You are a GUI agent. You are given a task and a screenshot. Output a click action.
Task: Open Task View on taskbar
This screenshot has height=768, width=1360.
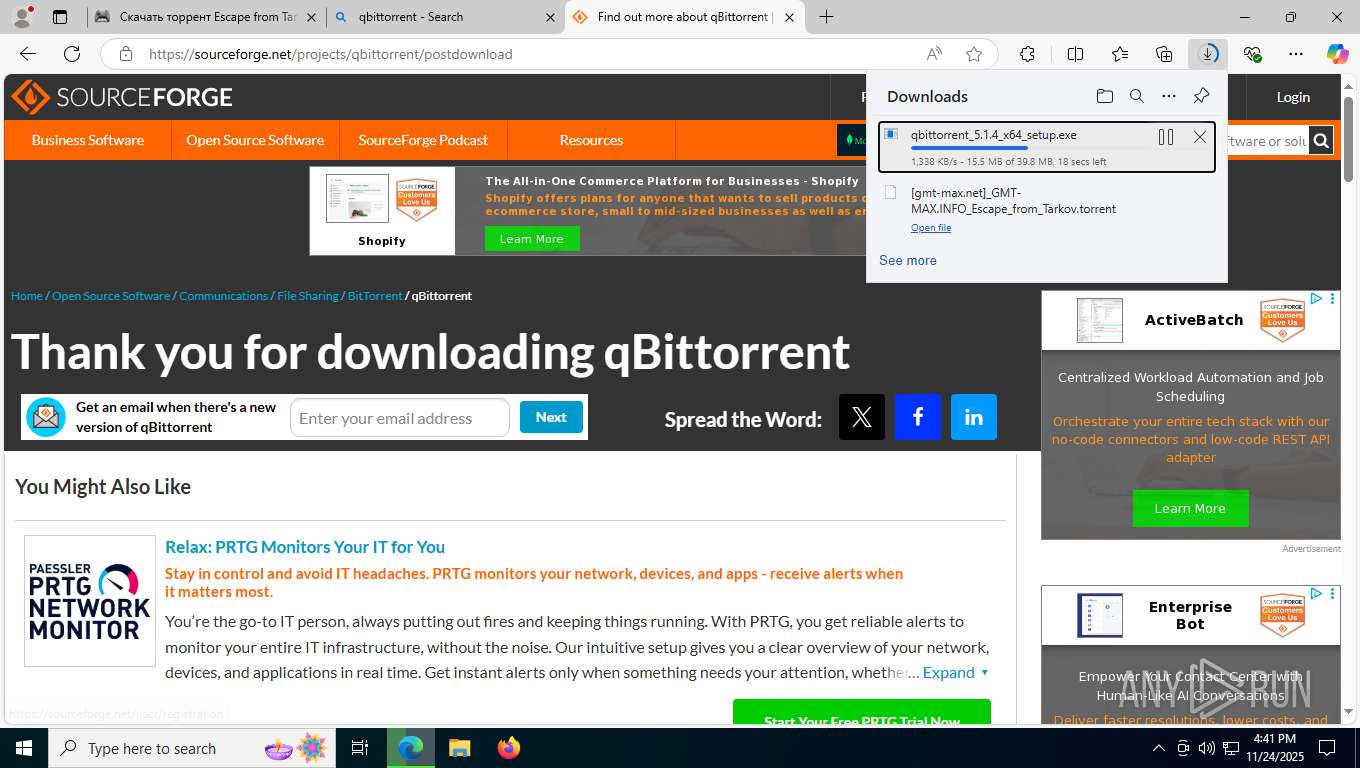point(360,748)
